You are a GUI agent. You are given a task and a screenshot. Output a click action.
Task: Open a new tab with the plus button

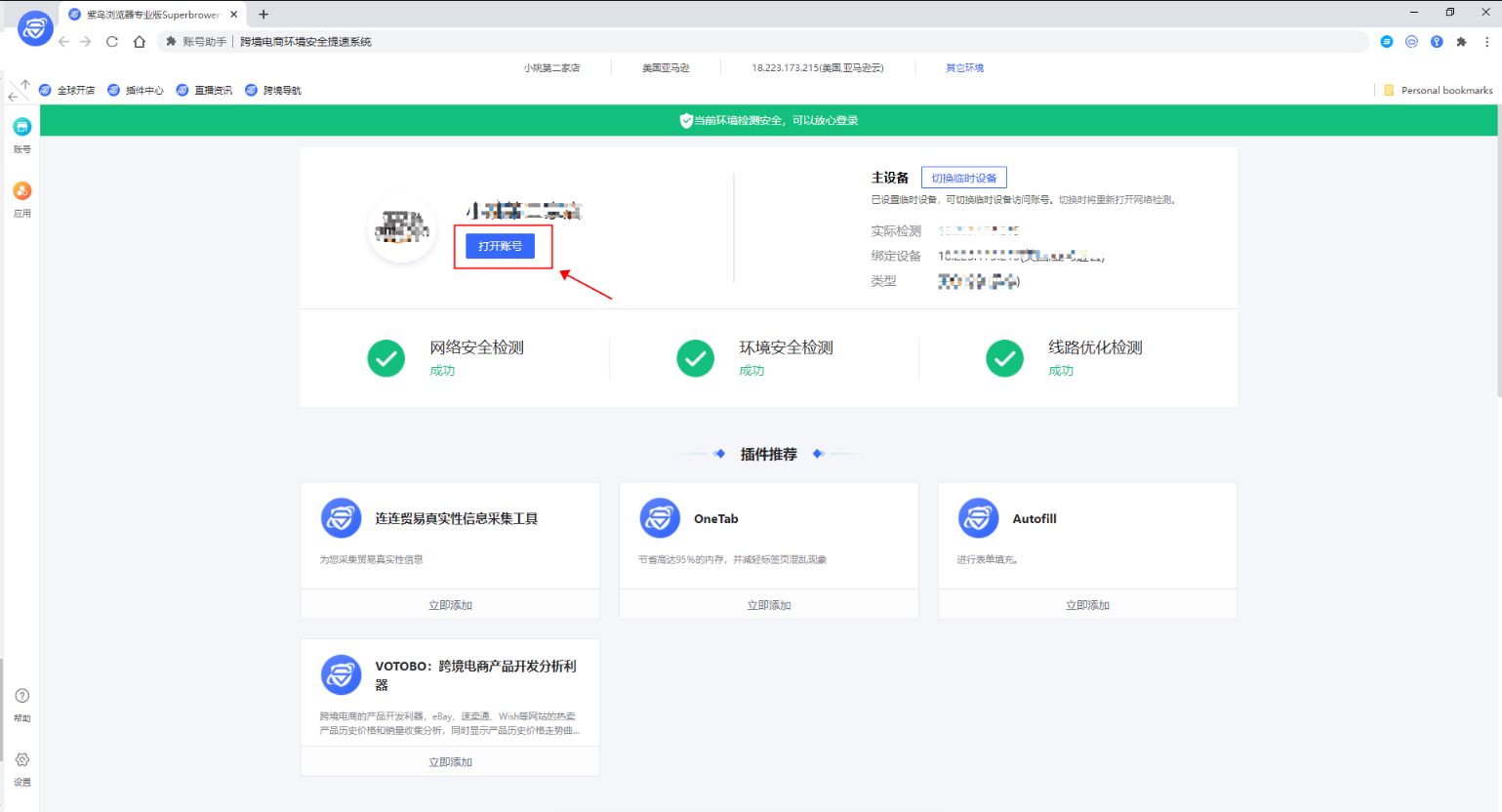[x=264, y=15]
